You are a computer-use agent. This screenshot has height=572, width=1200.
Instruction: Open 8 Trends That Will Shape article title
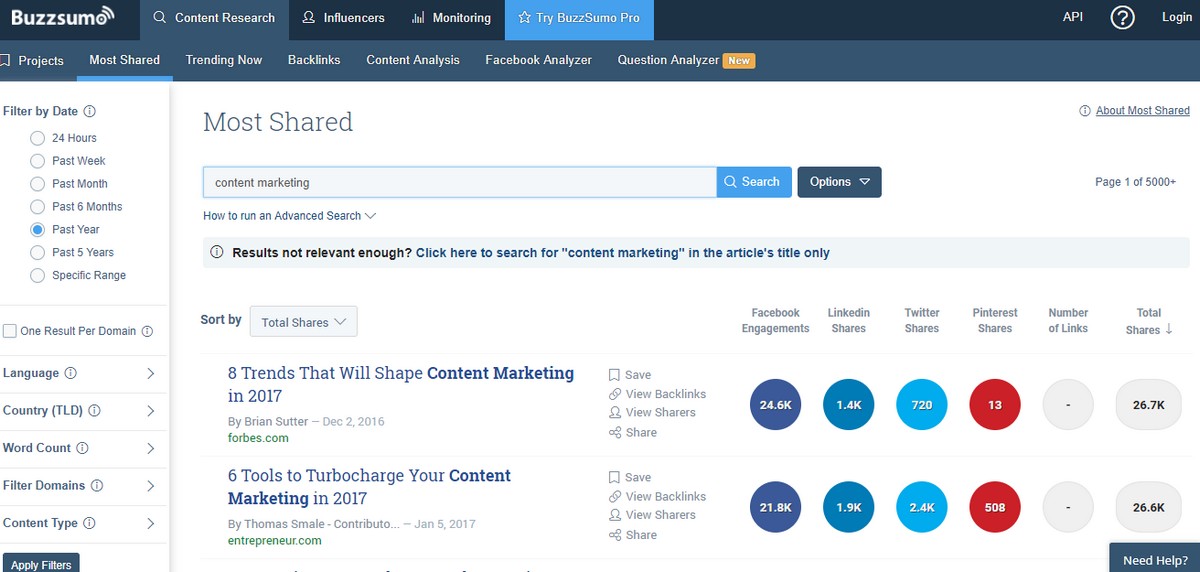coord(401,384)
